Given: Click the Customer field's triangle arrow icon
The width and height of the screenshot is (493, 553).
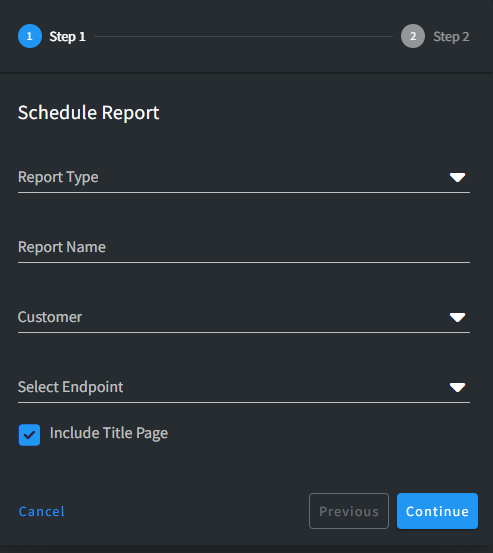Looking at the screenshot, I should pos(457,317).
